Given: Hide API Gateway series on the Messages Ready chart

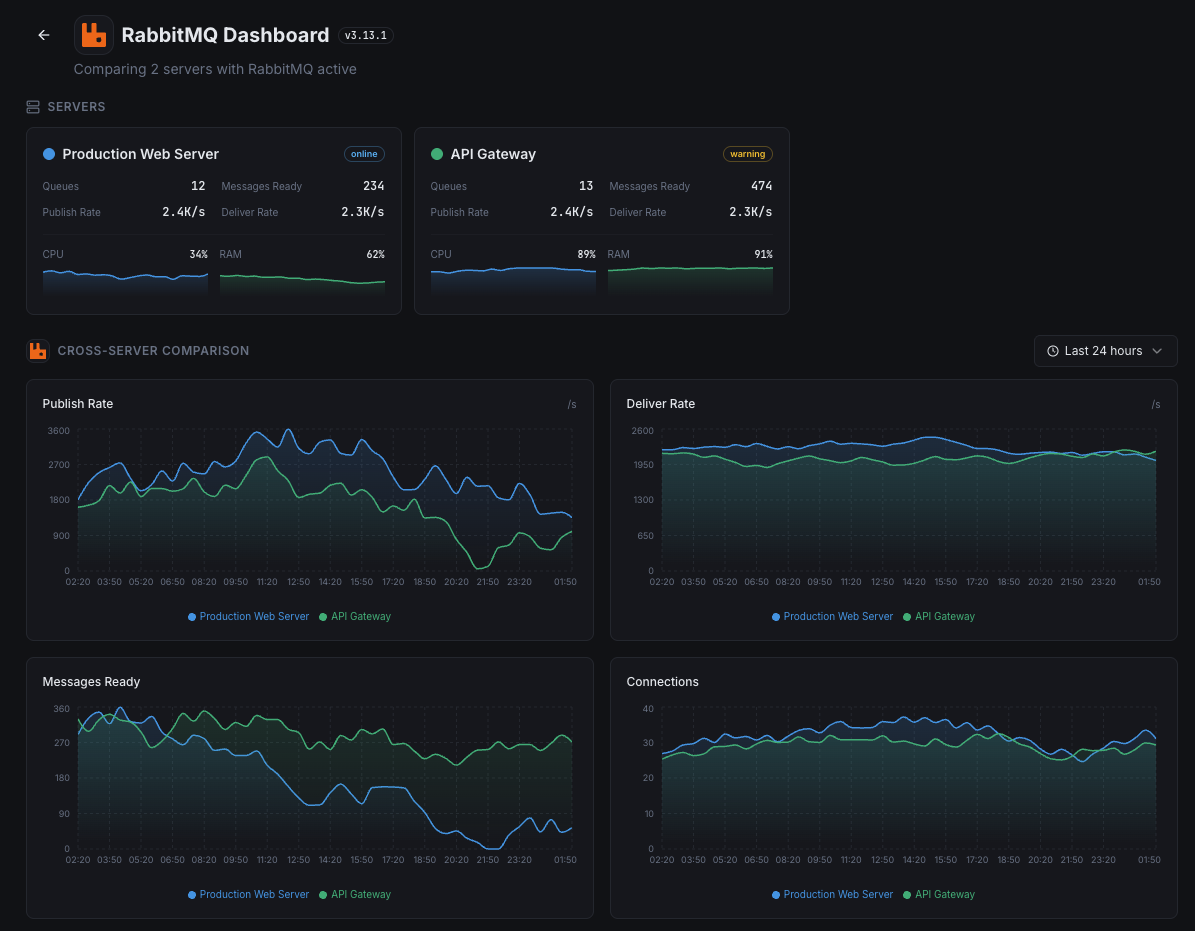Looking at the screenshot, I should 355,894.
